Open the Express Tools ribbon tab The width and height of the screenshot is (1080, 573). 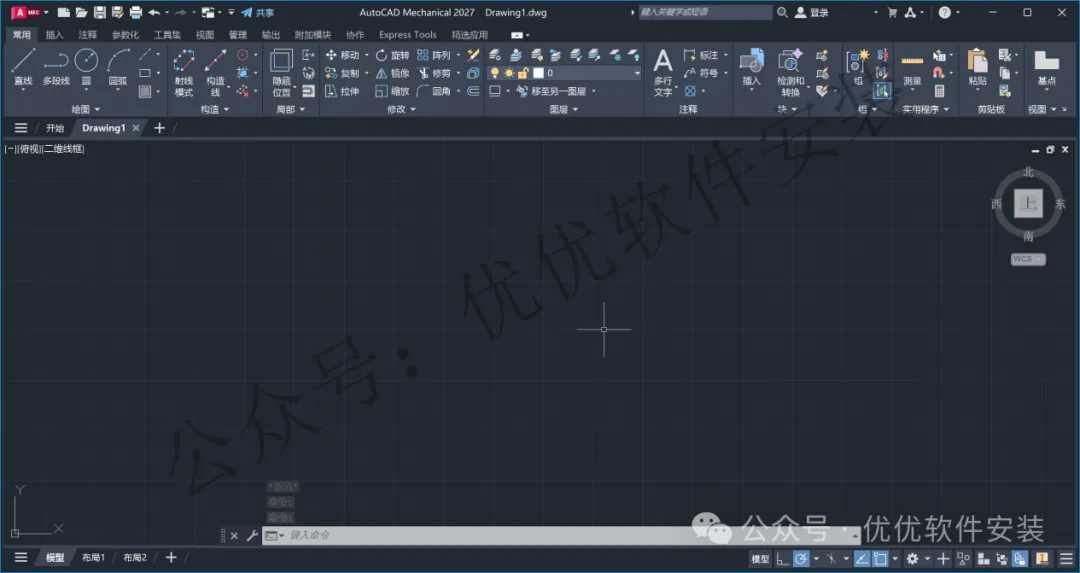coord(408,34)
